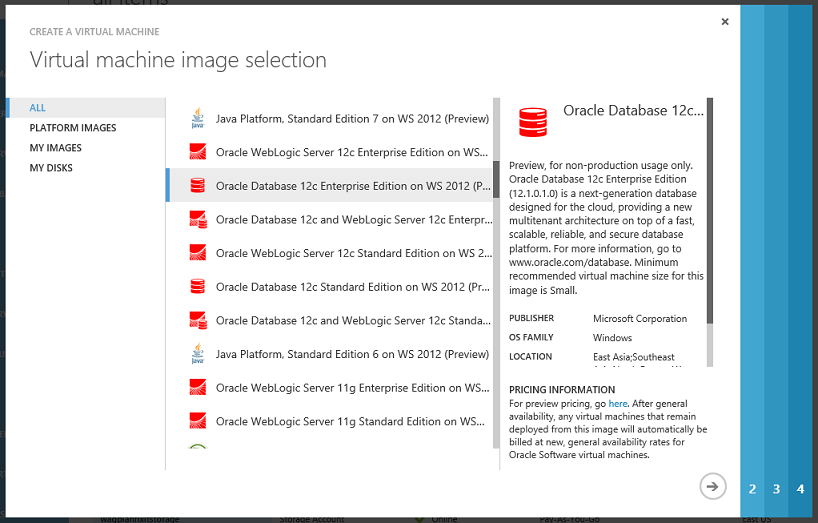Click the 'East Asia;Southeast' location value
This screenshot has height=523, width=818.
[x=633, y=357]
